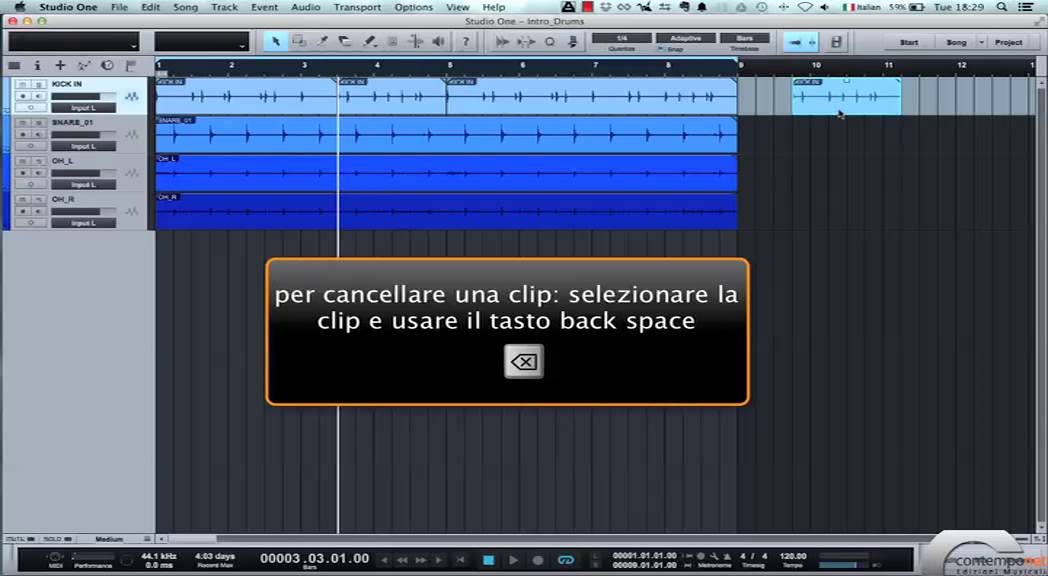The height and width of the screenshot is (576, 1048).
Task: Open the File menu
Action: pos(119,7)
